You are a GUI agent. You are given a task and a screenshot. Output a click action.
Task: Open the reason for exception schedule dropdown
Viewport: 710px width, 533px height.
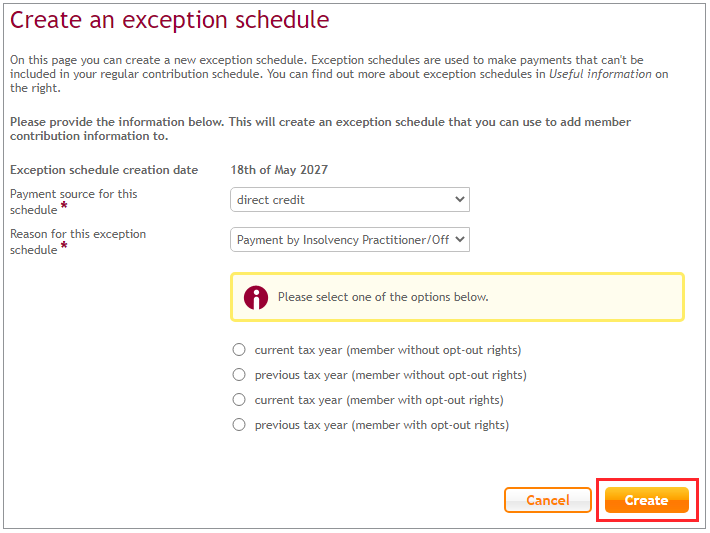click(x=350, y=239)
